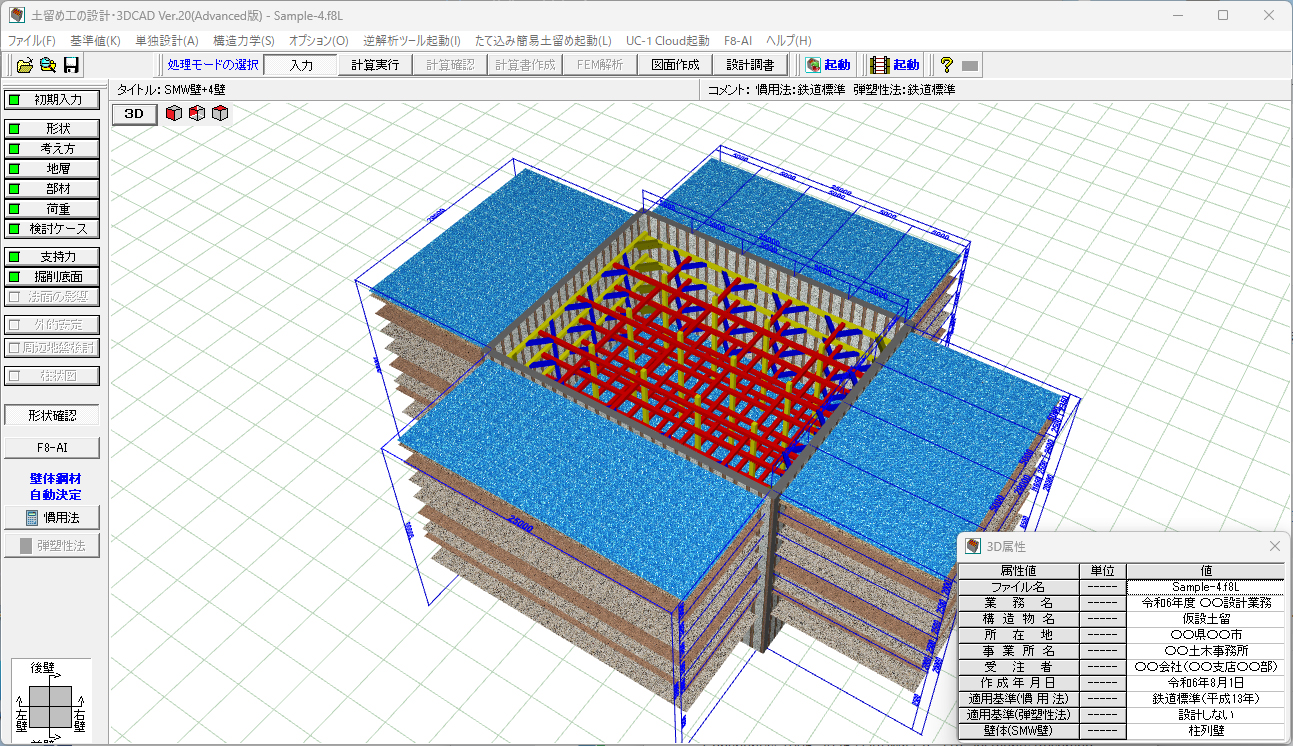Click the F8-AI sidebar button
The image size is (1293, 746).
click(52, 447)
